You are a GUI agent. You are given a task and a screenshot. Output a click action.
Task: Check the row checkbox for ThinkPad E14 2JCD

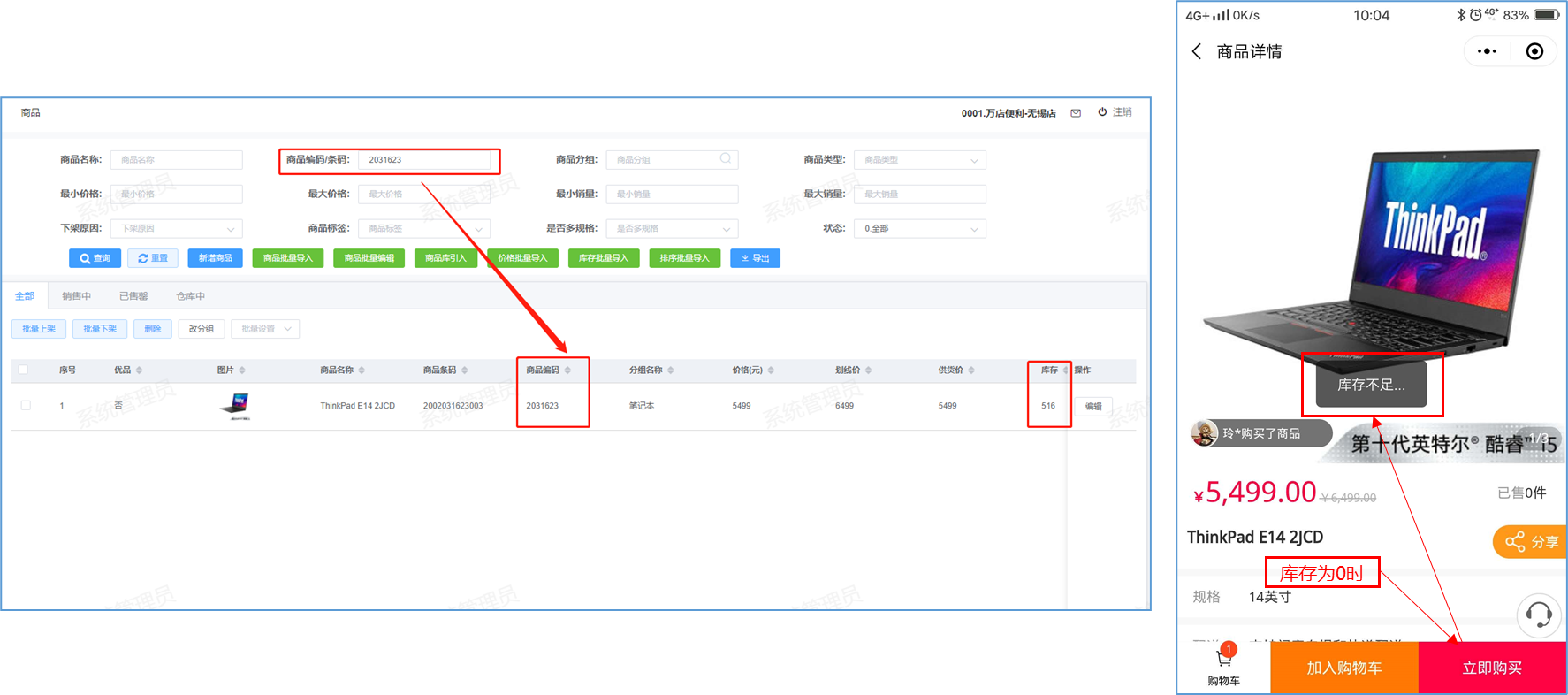[x=26, y=406]
